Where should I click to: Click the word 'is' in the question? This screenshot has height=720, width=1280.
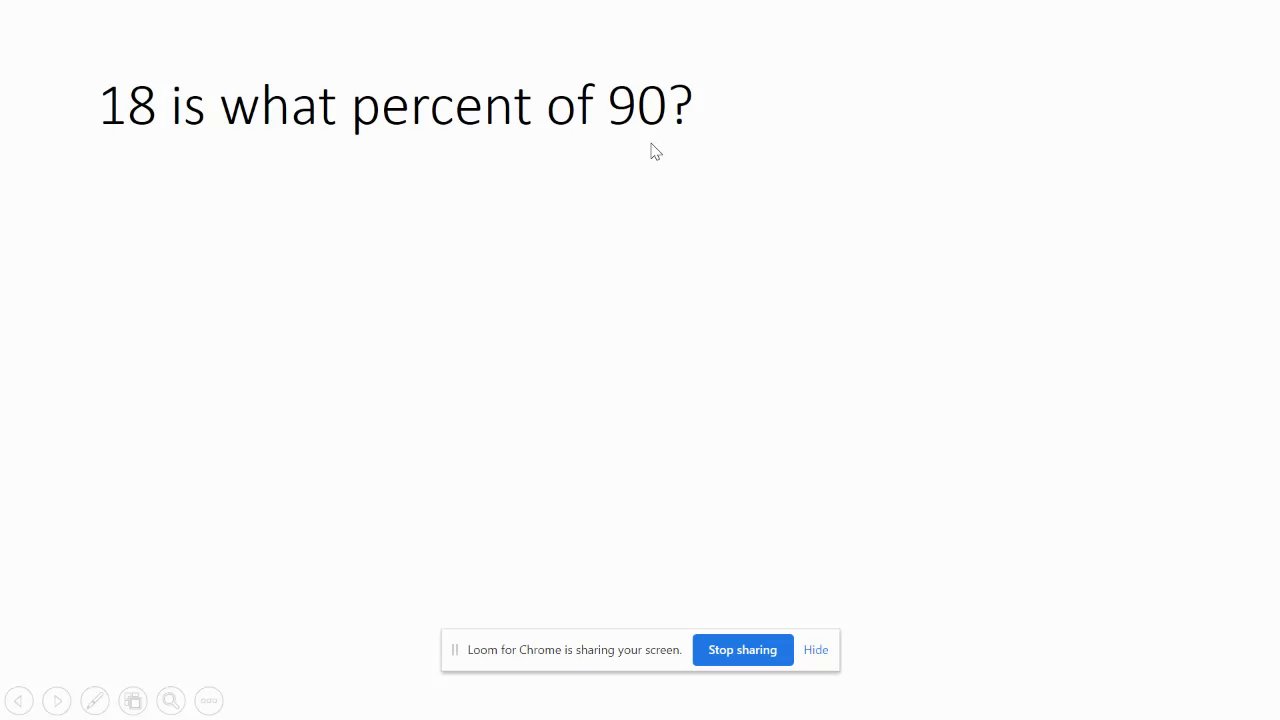[x=188, y=106]
